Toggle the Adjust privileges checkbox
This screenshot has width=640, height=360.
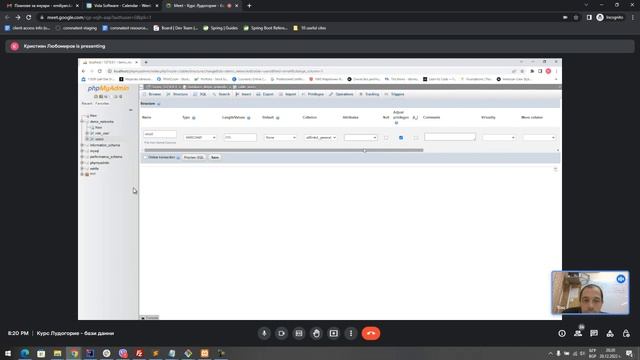401,138
